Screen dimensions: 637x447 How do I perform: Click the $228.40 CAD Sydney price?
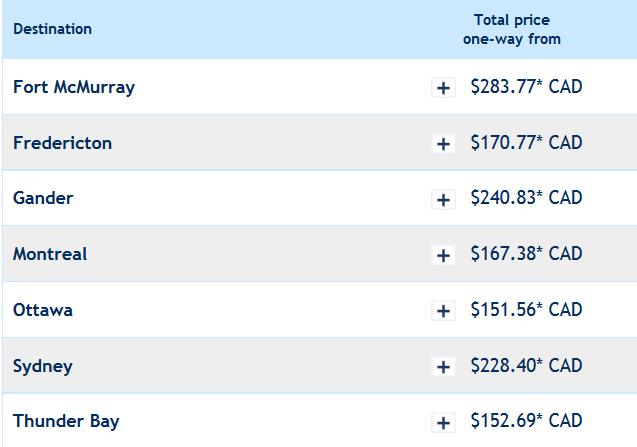click(x=526, y=366)
